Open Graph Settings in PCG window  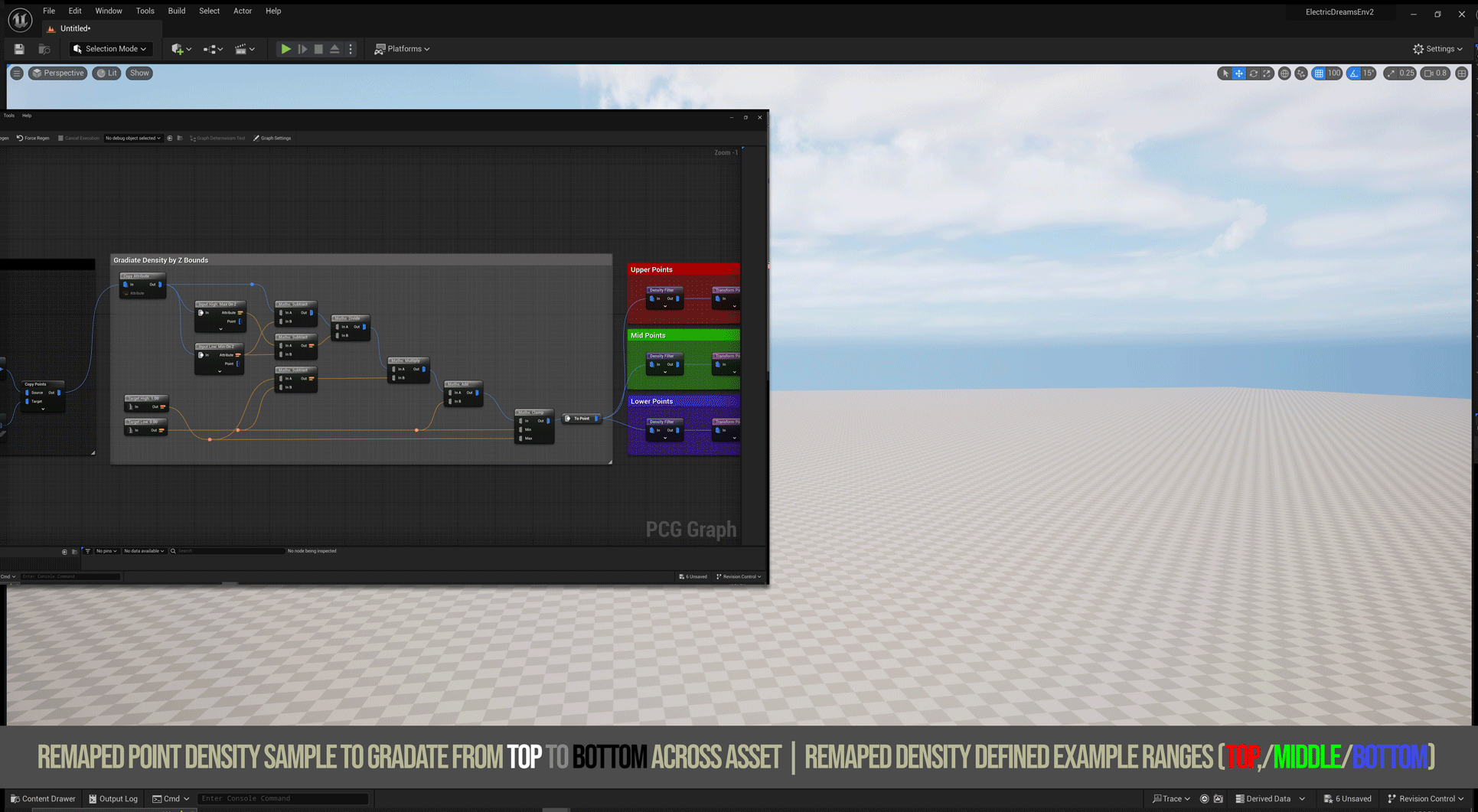point(272,139)
